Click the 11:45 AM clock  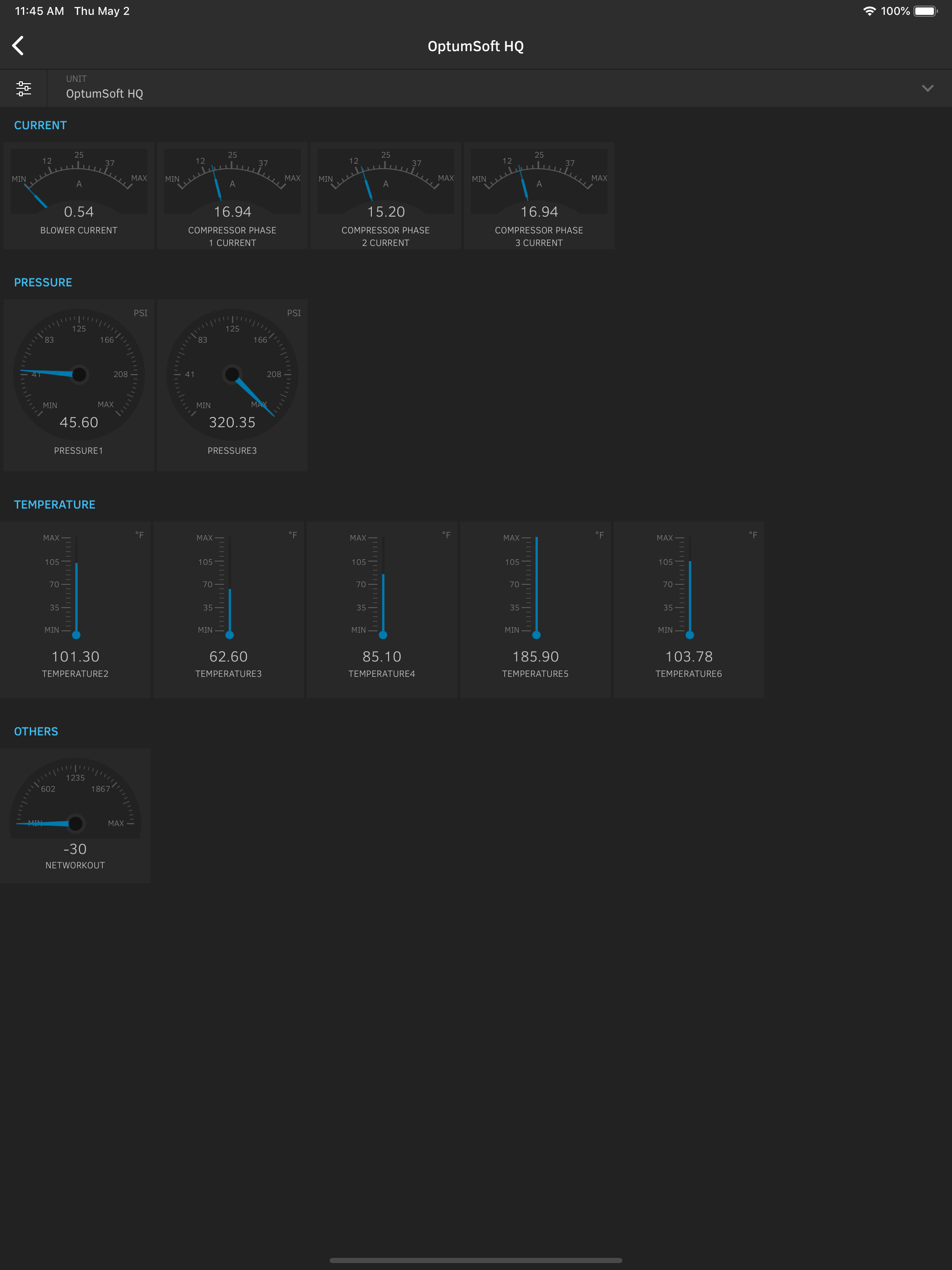click(x=40, y=11)
